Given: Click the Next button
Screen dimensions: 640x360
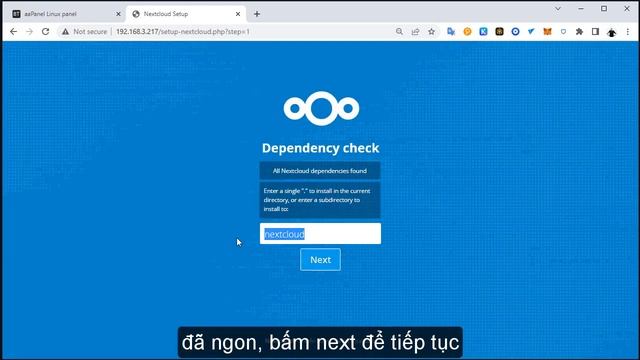Looking at the screenshot, I should pyautogui.click(x=320, y=260).
